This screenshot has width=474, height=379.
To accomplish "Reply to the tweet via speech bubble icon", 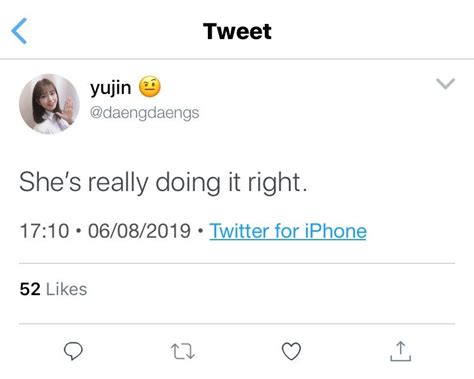I will pyautogui.click(x=73, y=351).
